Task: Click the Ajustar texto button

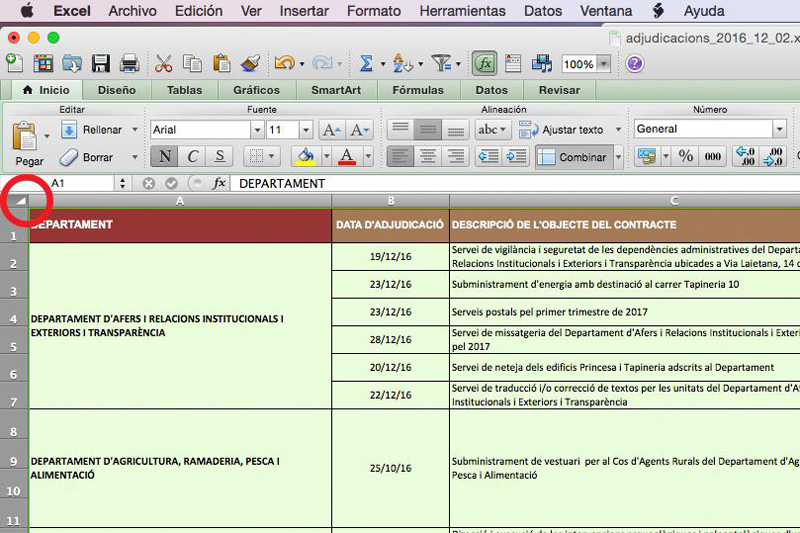Action: pos(561,130)
